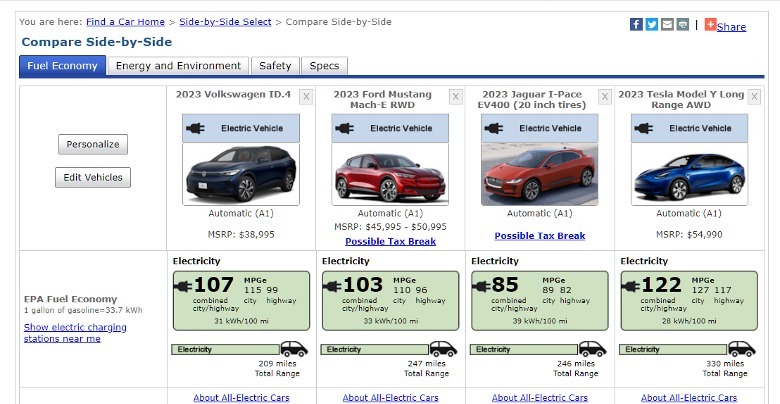Click plug icon beside 107 MPGe
The image size is (780, 404).
183,287
